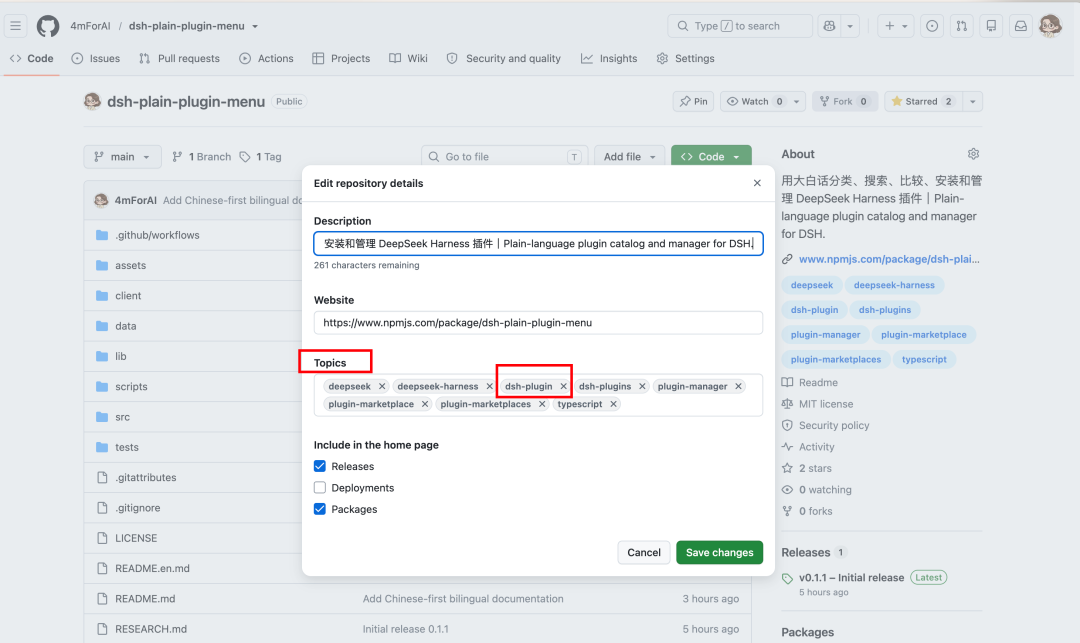
Task: Open Security and quality tab
Action: pyautogui.click(x=503, y=59)
